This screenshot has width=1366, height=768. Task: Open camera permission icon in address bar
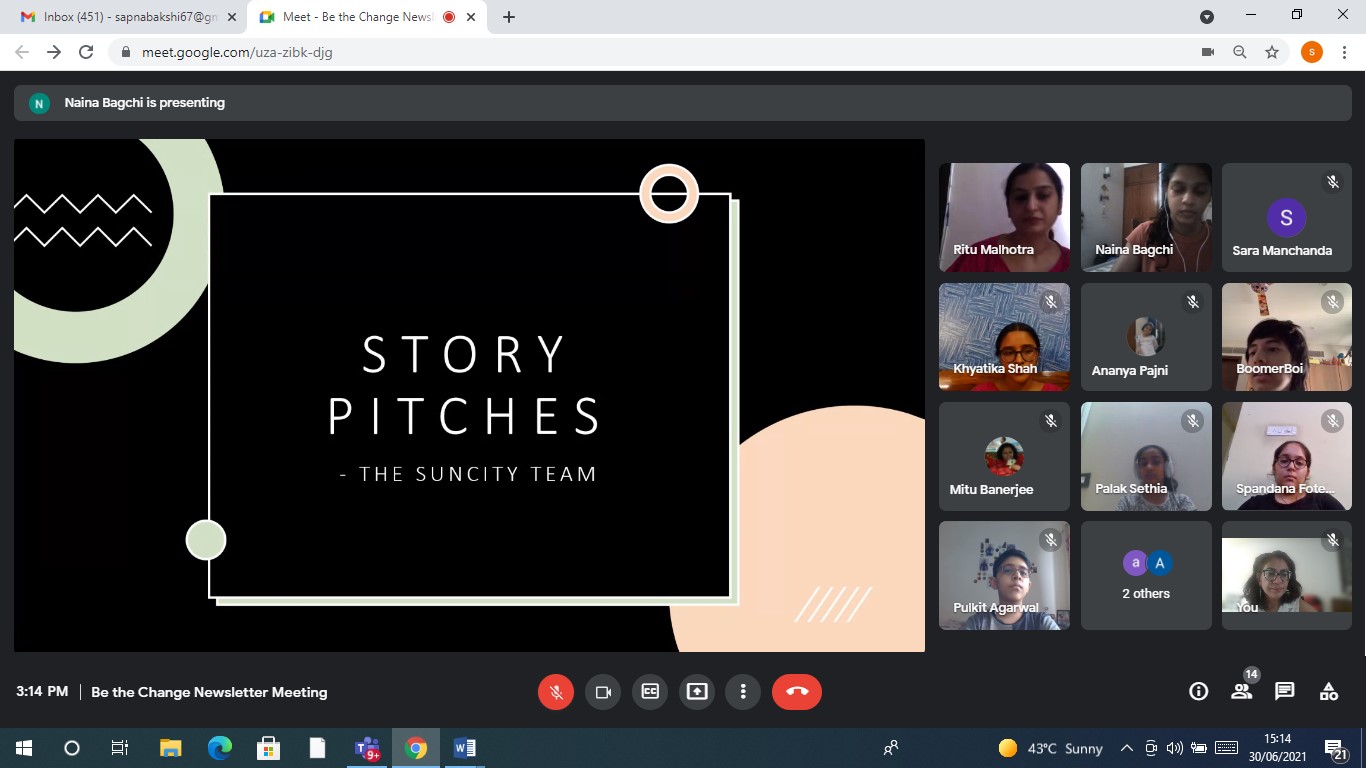1208,52
